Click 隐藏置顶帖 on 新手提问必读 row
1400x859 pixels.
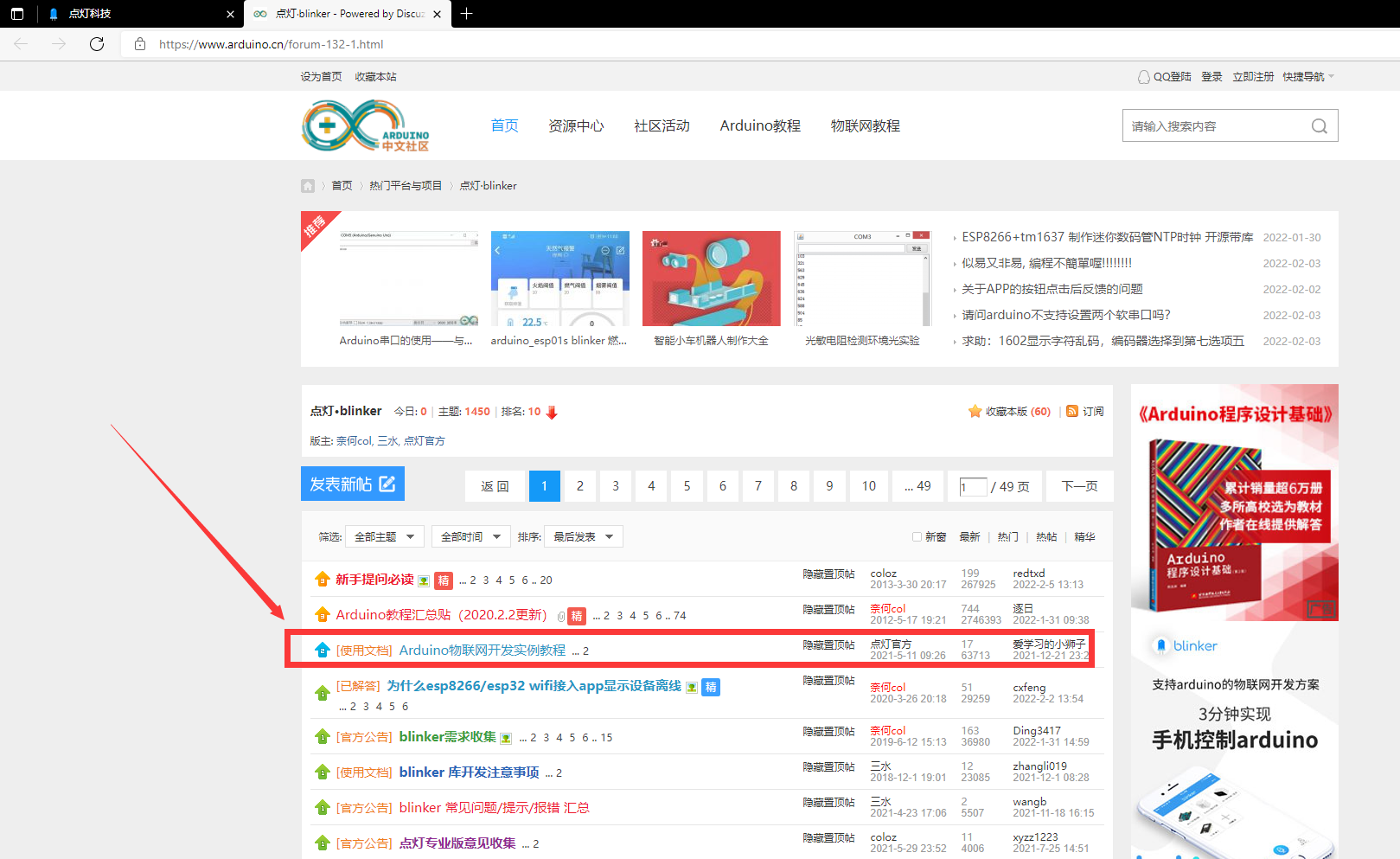point(828,574)
